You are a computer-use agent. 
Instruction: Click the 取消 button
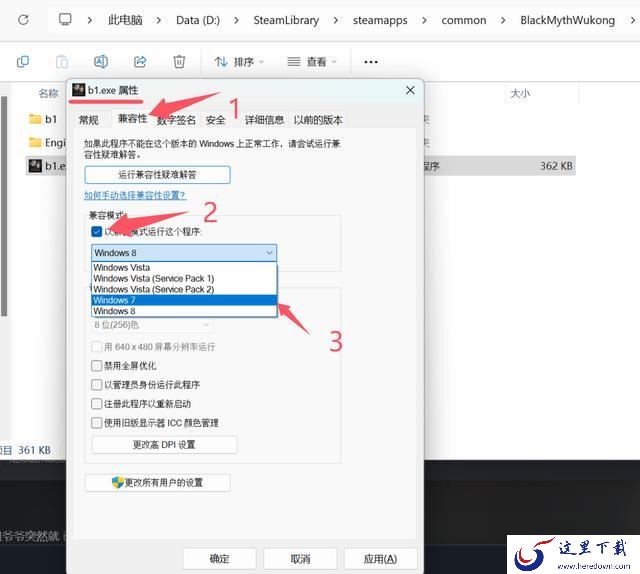click(x=300, y=558)
